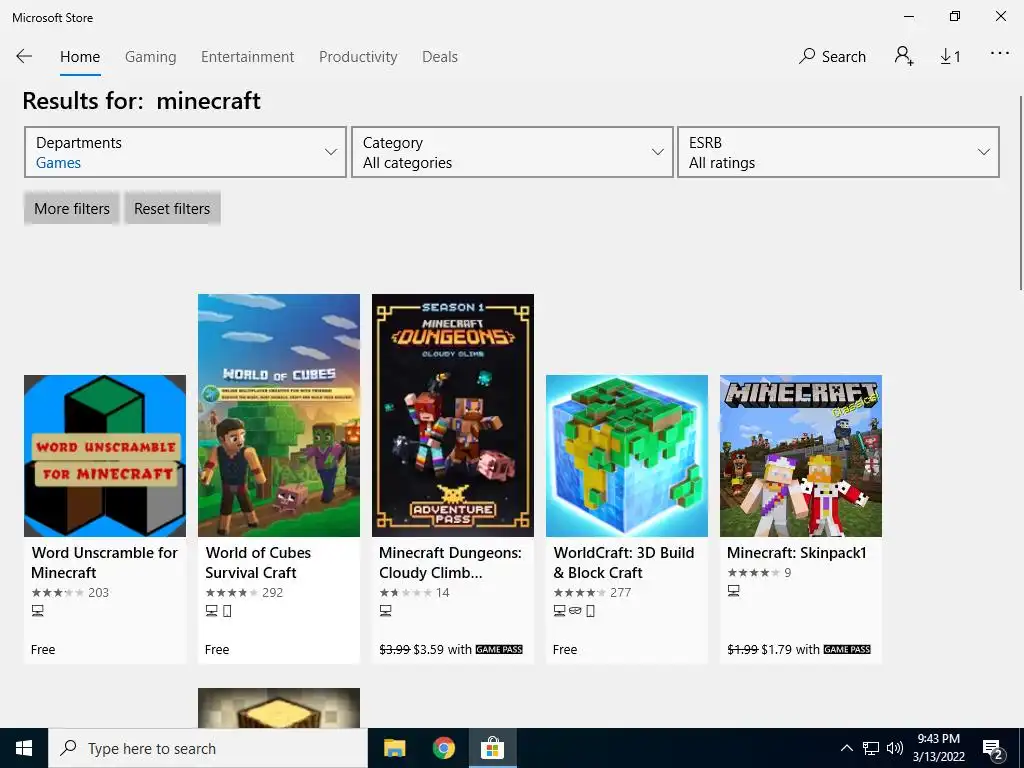Screen dimensions: 1024x768
Task: Click the WorldCraft cube thumbnail
Action: pos(627,456)
